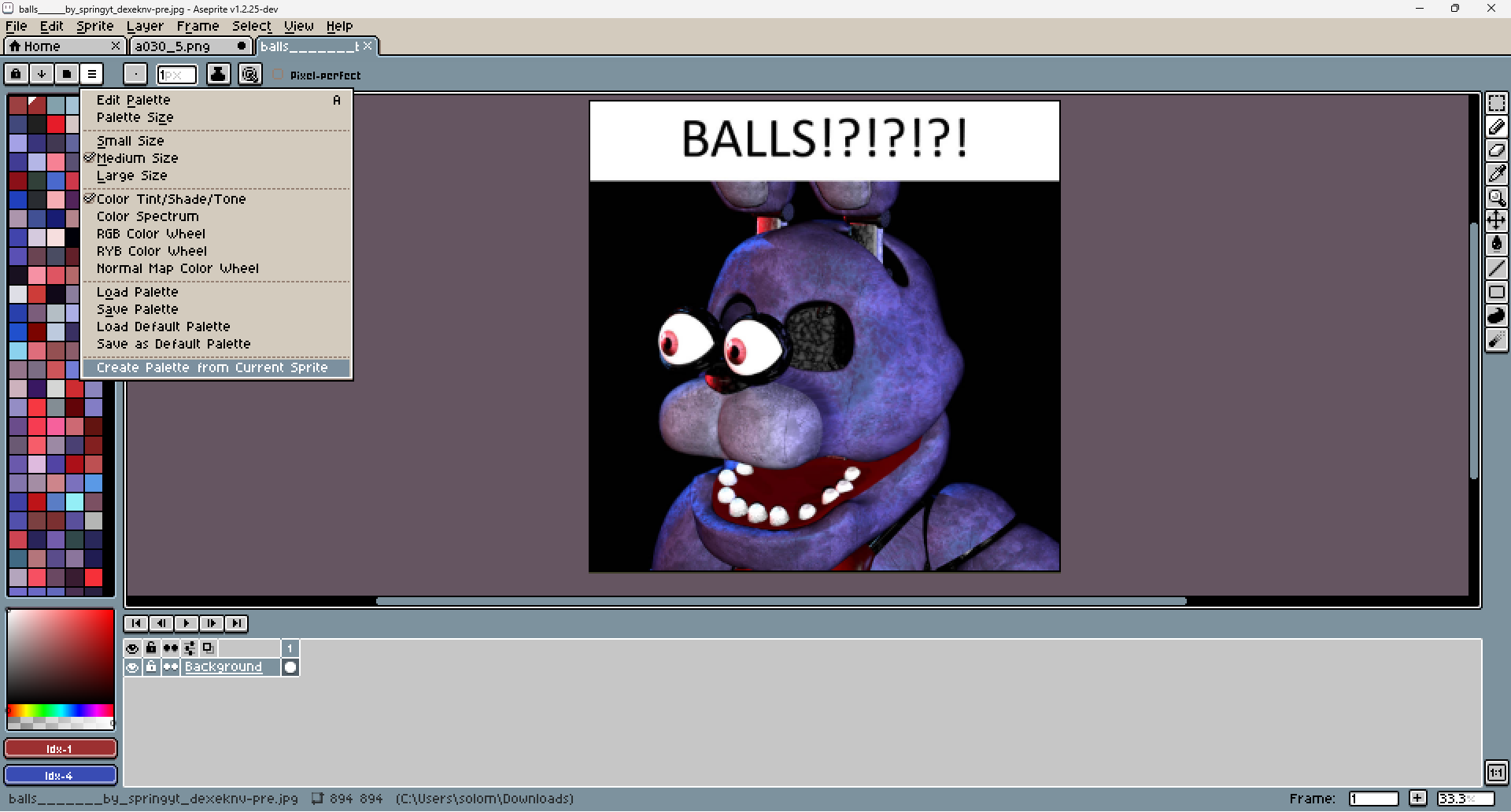Screen dimensions: 1511x812
Task: Open the palette options menu button
Action: click(91, 74)
